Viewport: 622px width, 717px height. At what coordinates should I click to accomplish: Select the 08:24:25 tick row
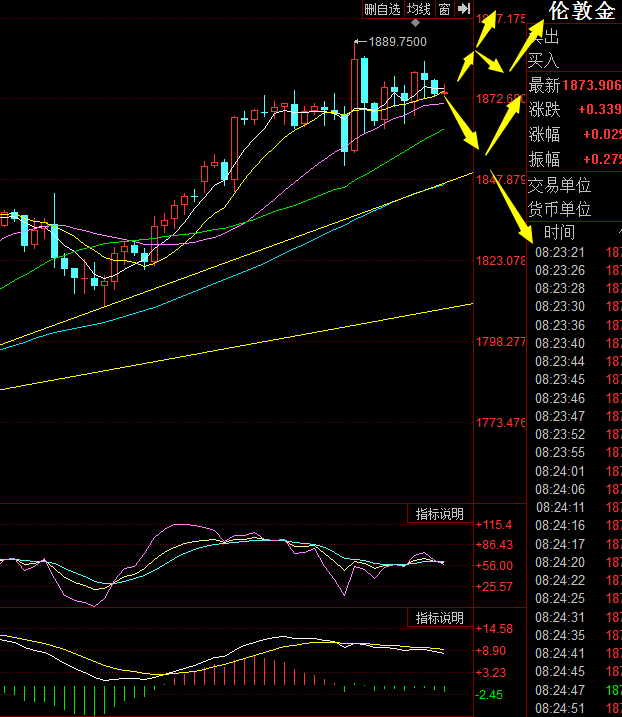[x=578, y=598]
